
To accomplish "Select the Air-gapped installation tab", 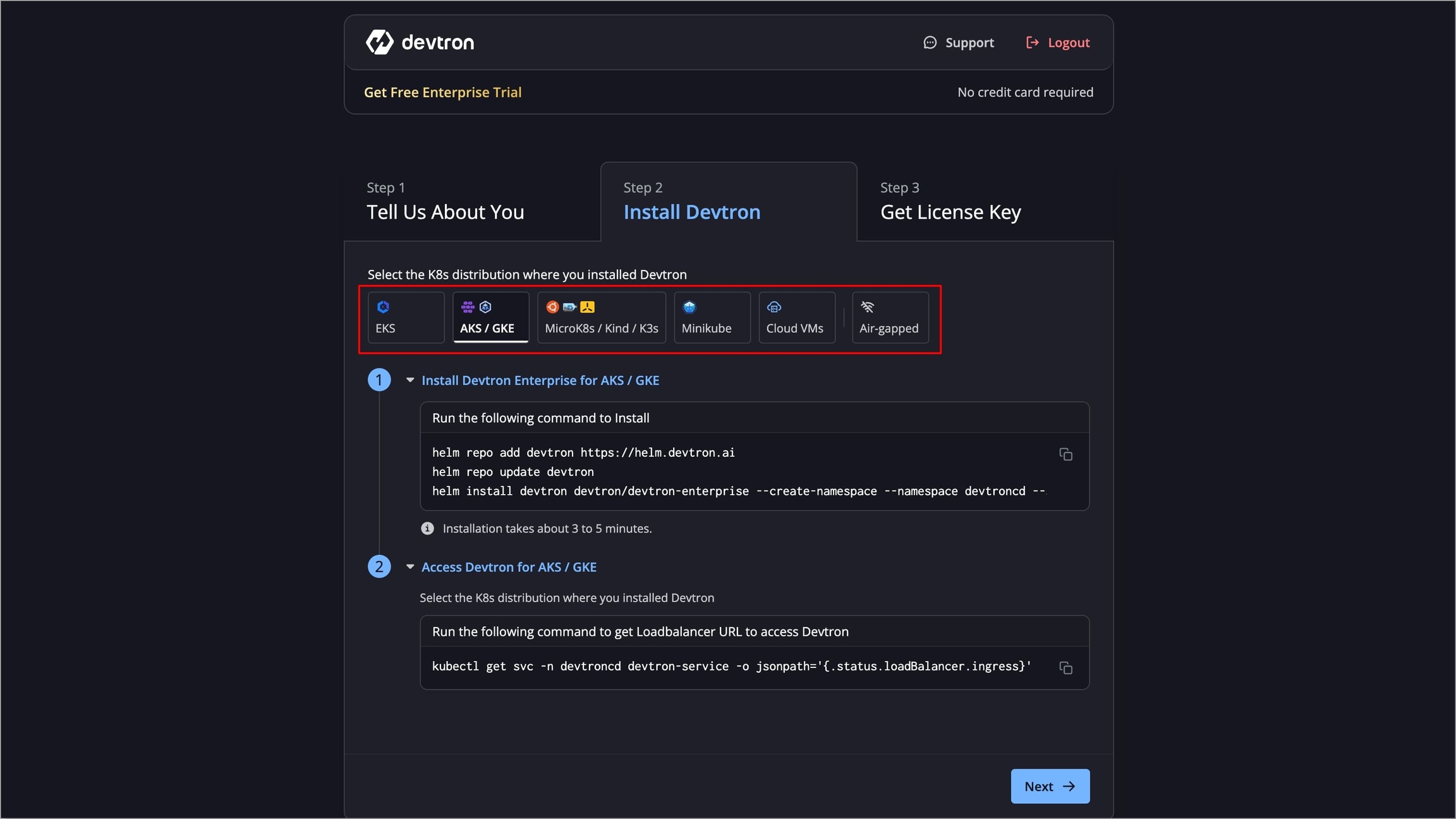I will coord(890,317).
